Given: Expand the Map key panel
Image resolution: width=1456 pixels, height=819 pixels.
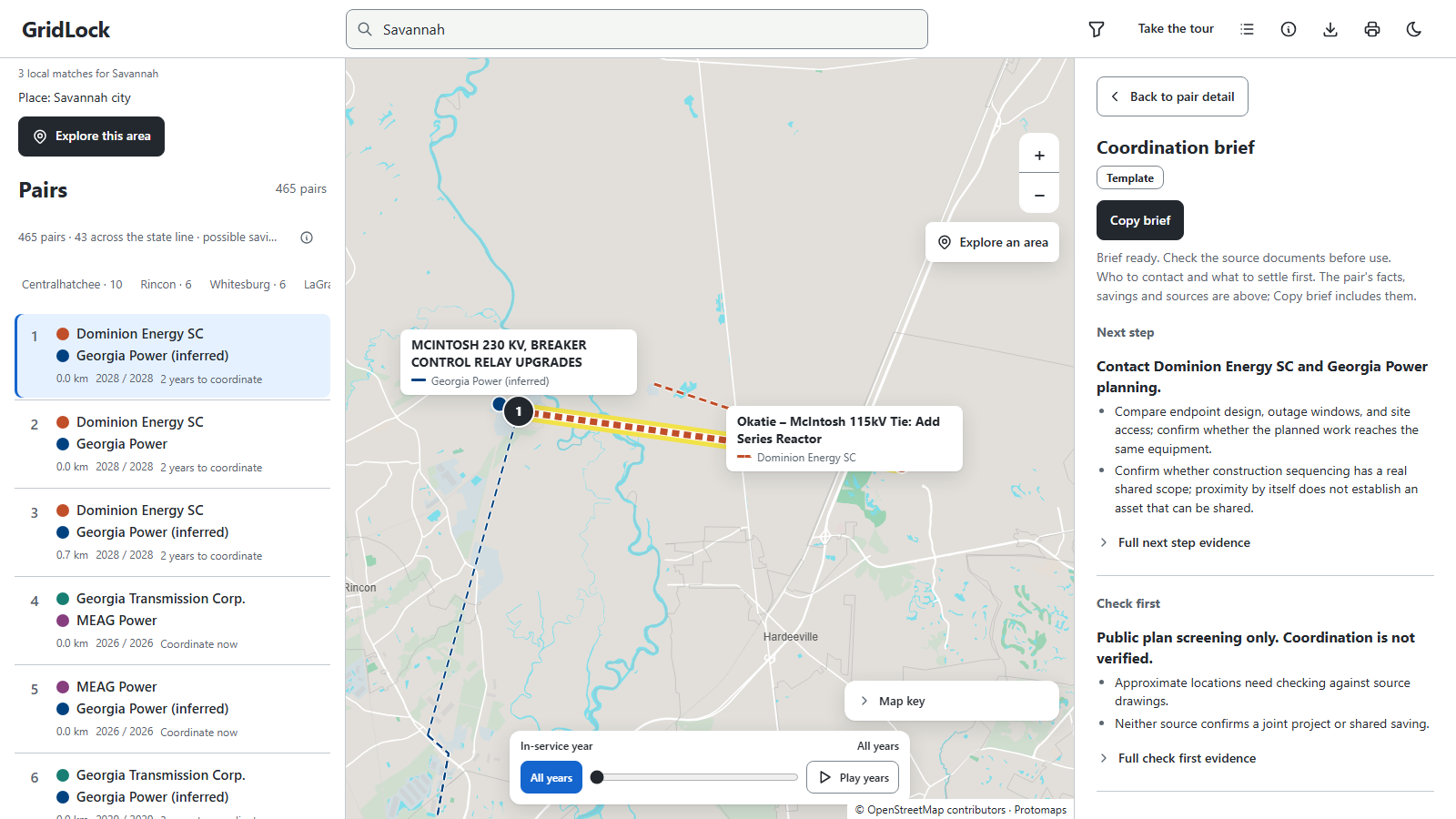Looking at the screenshot, I should [952, 701].
